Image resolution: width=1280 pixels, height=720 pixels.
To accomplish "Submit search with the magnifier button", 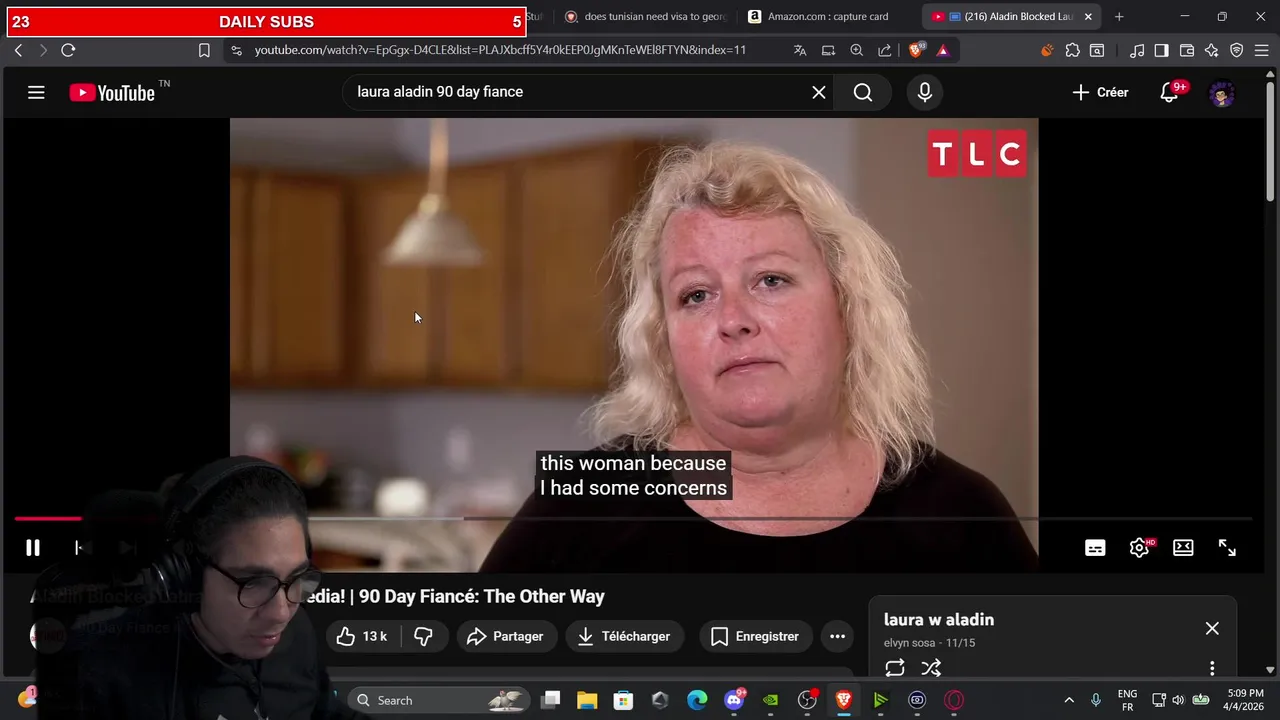I will click(863, 92).
